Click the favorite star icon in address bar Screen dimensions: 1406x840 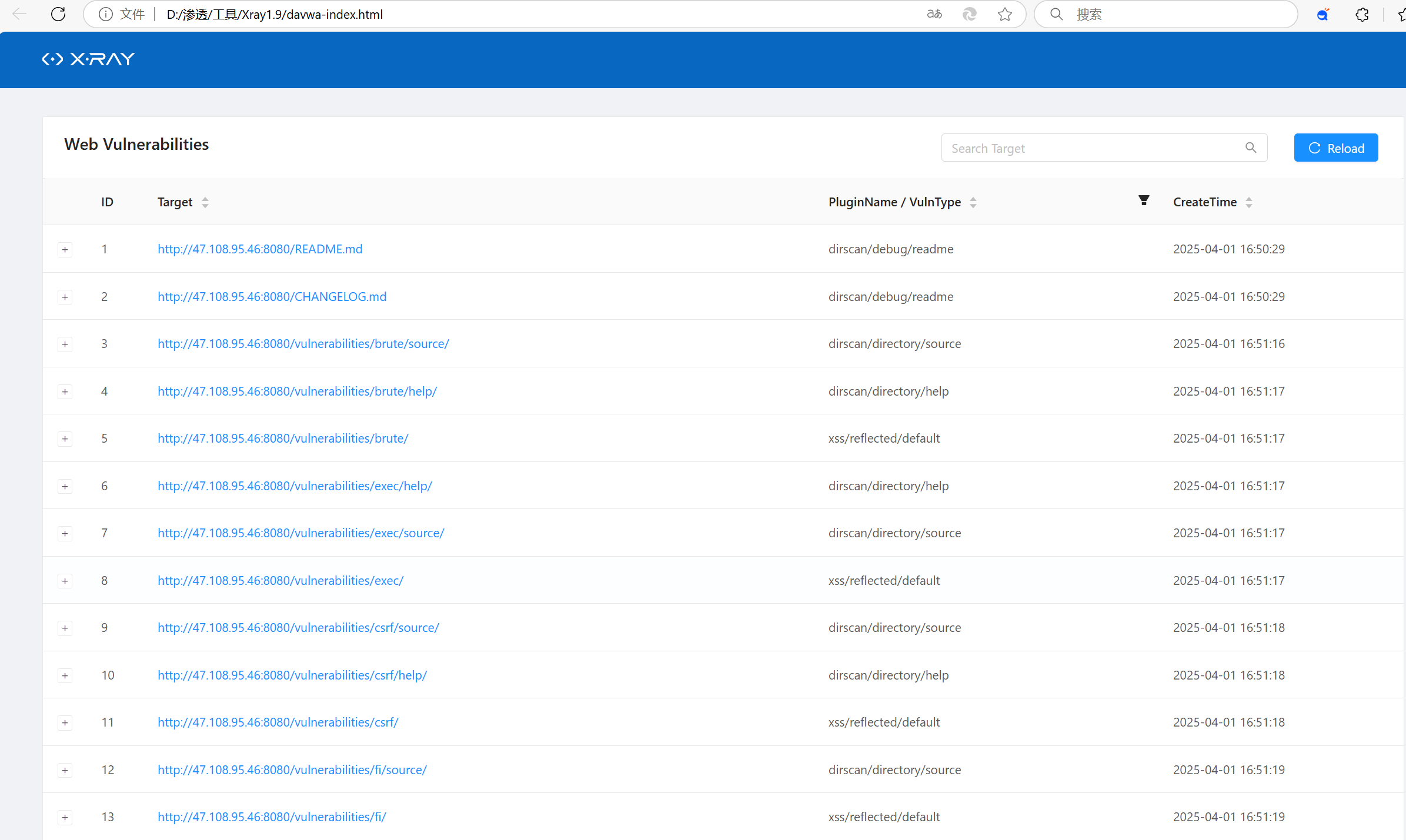coord(1005,14)
